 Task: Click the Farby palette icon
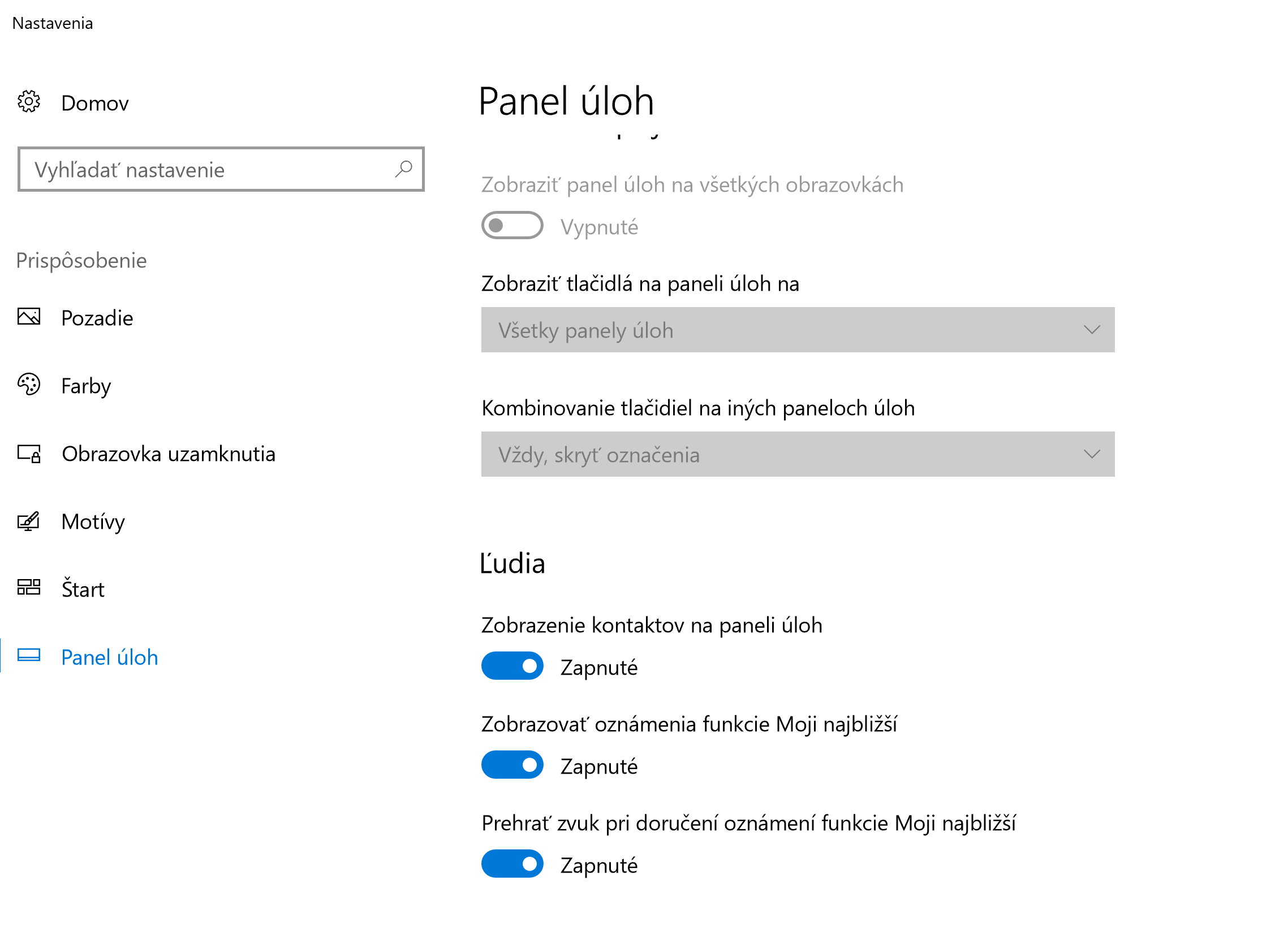[x=29, y=385]
